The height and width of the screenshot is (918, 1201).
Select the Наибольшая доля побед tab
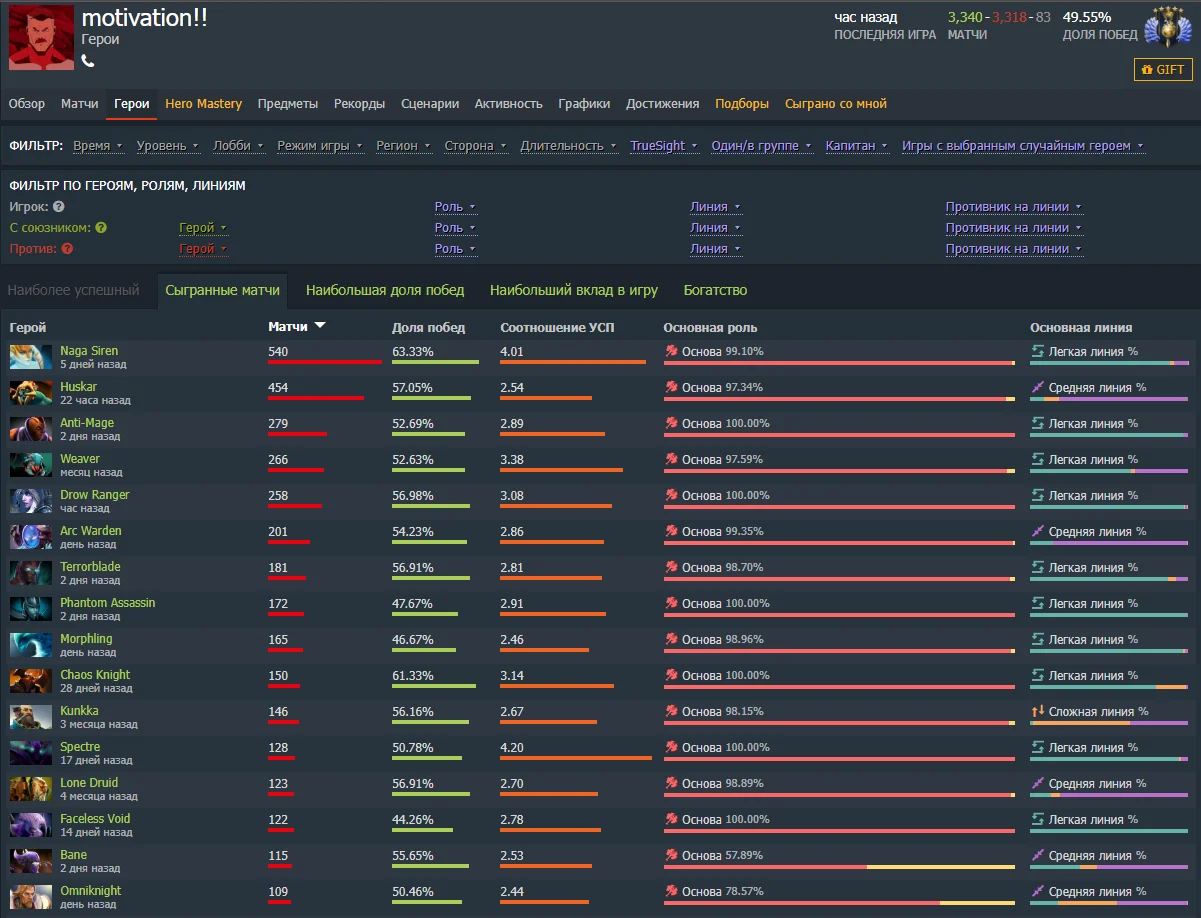coord(385,291)
